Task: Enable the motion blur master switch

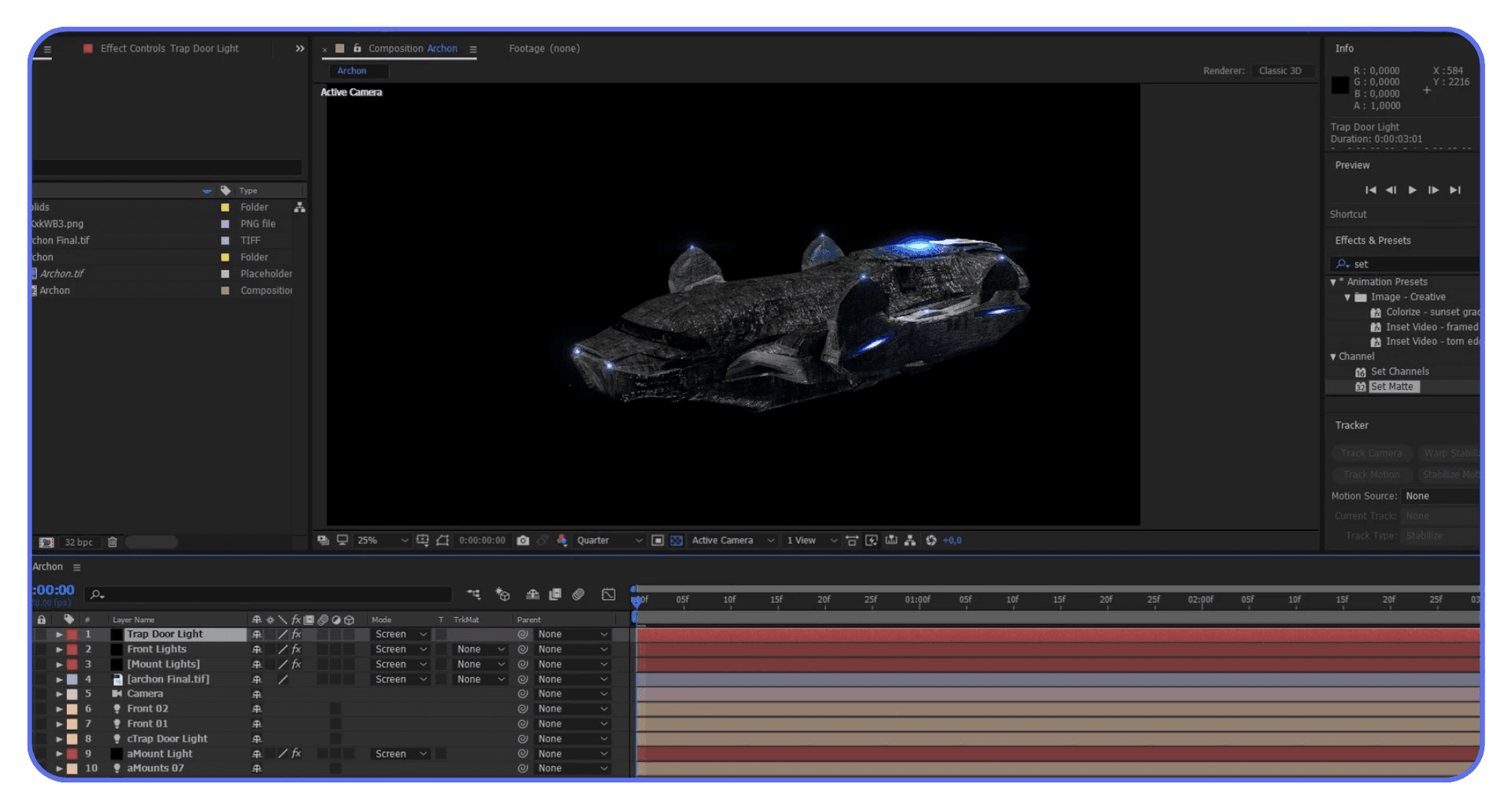Action: click(x=577, y=596)
